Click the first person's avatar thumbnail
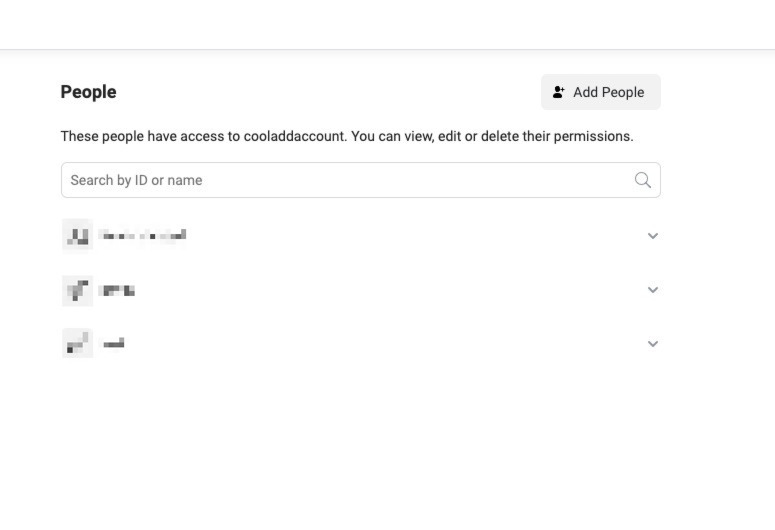The height and width of the screenshot is (530, 775). coord(77,236)
